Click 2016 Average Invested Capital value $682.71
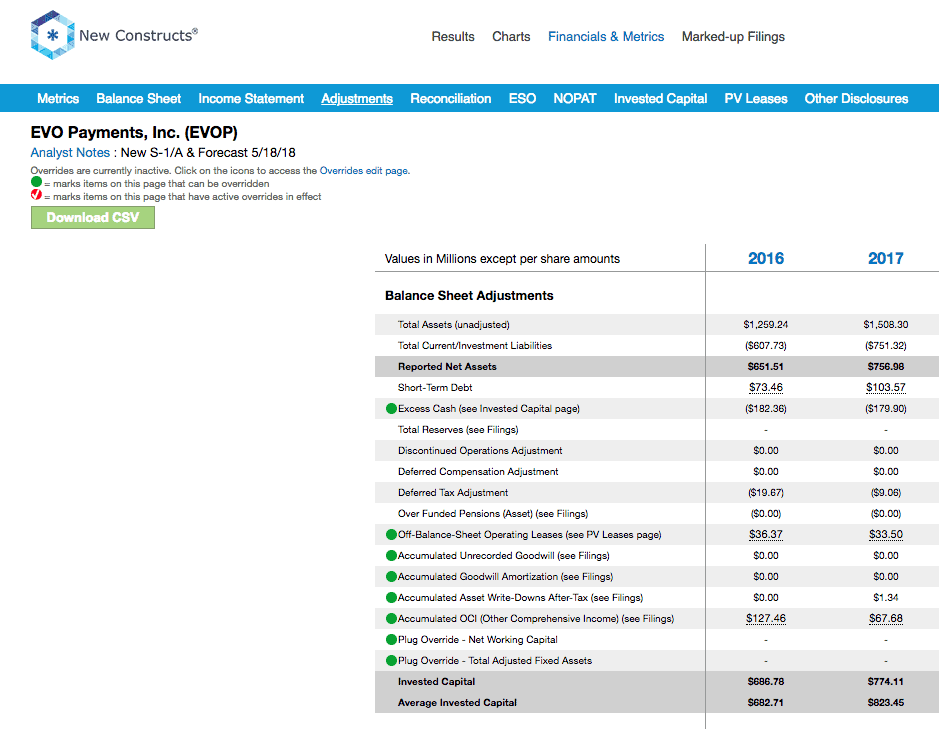 pyautogui.click(x=766, y=703)
